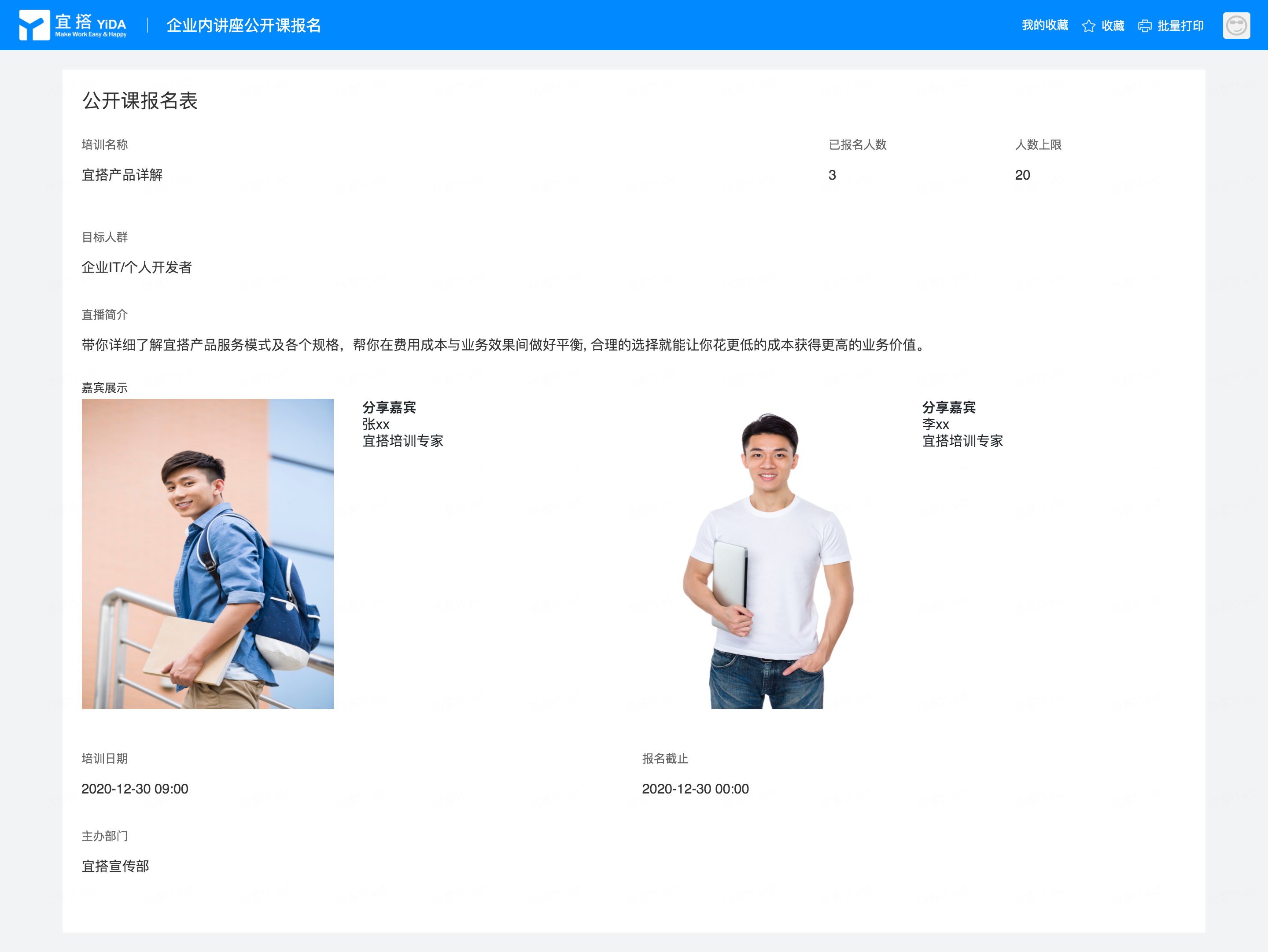Viewport: 1268px width, 952px height.
Task: Click training name value 宜搭产品详解
Action: point(122,175)
